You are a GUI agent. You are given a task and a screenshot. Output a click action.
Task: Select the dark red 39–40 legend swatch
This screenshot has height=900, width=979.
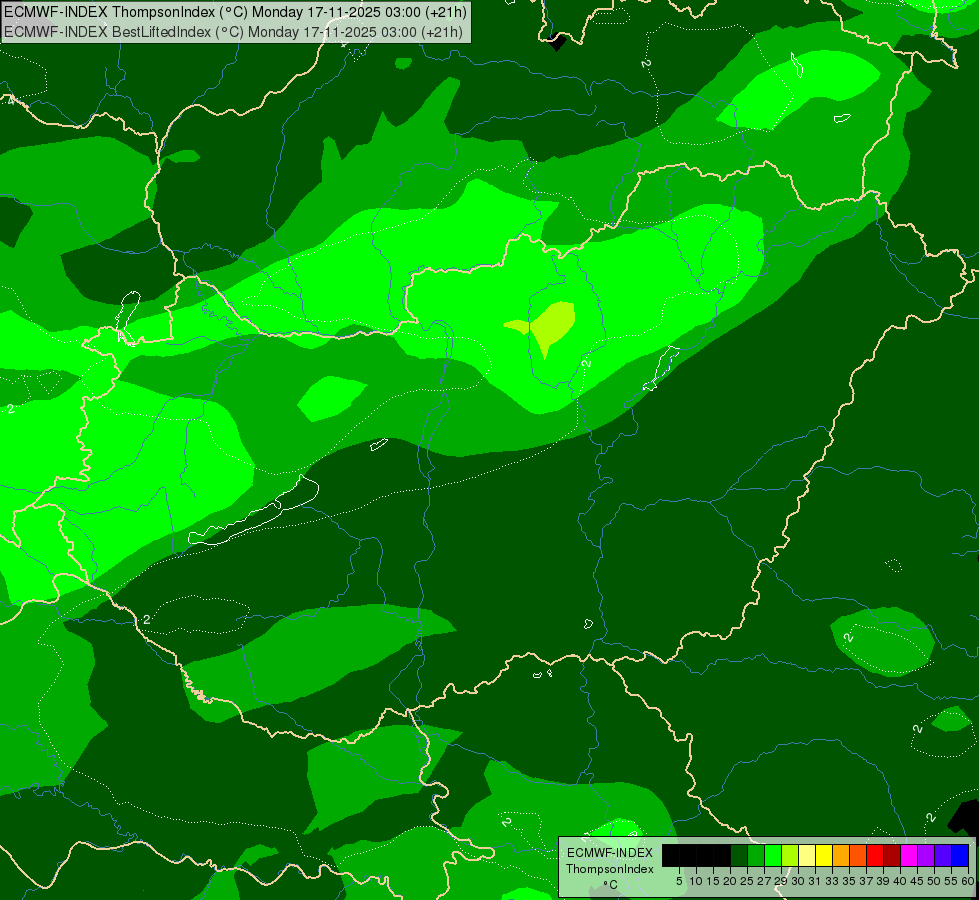(892, 855)
